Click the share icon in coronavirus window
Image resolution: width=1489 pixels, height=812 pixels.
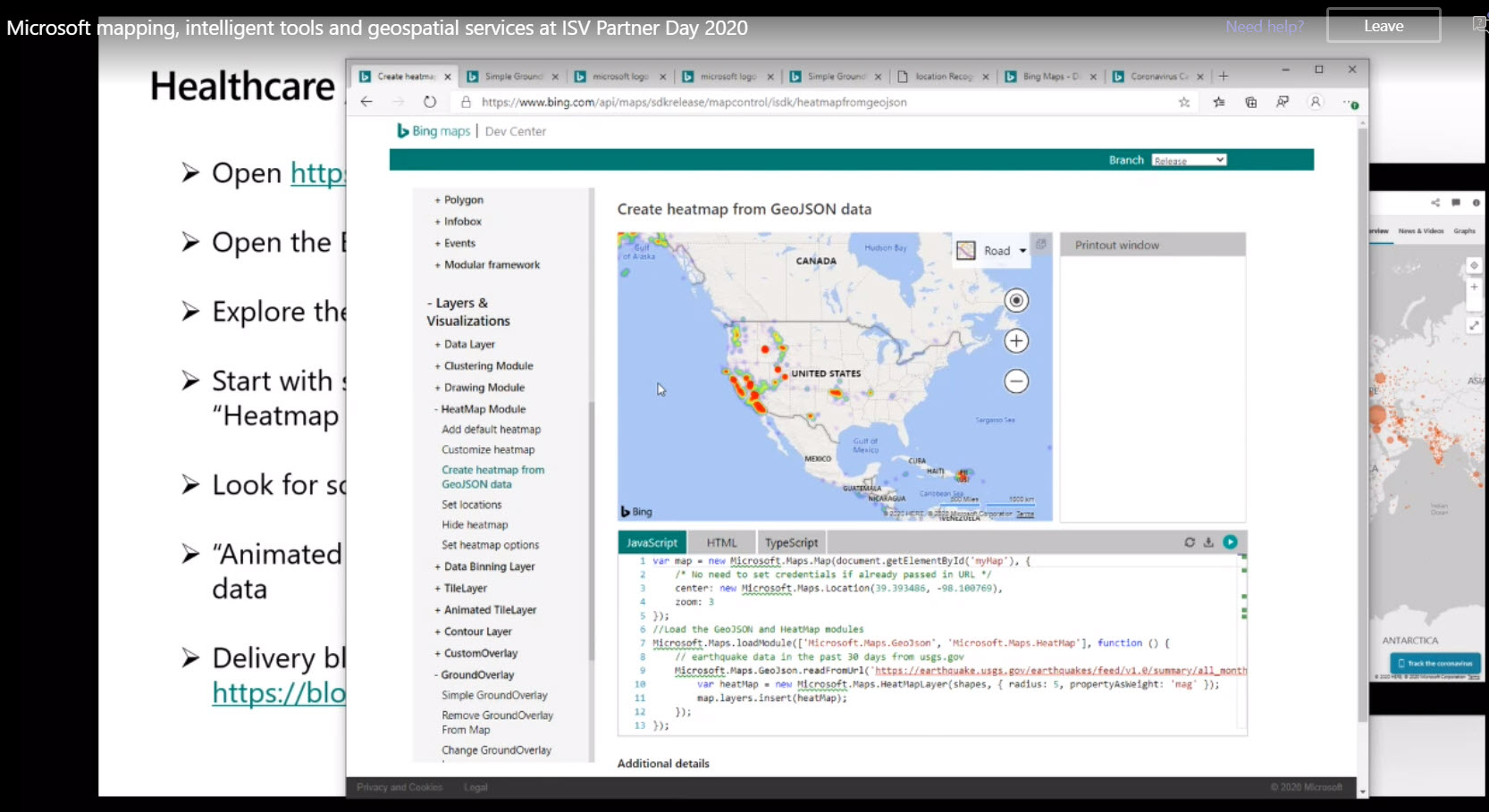[1435, 203]
